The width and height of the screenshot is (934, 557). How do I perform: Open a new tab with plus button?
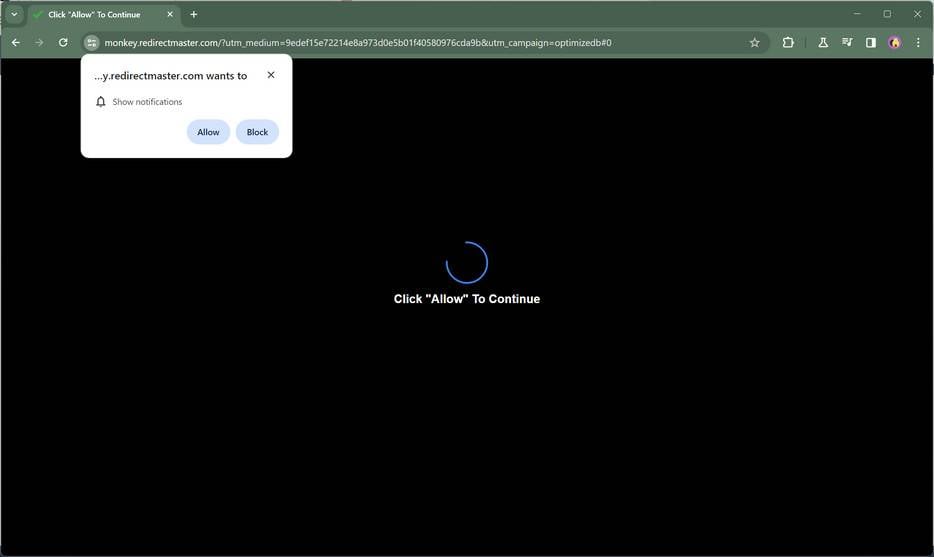coord(194,14)
